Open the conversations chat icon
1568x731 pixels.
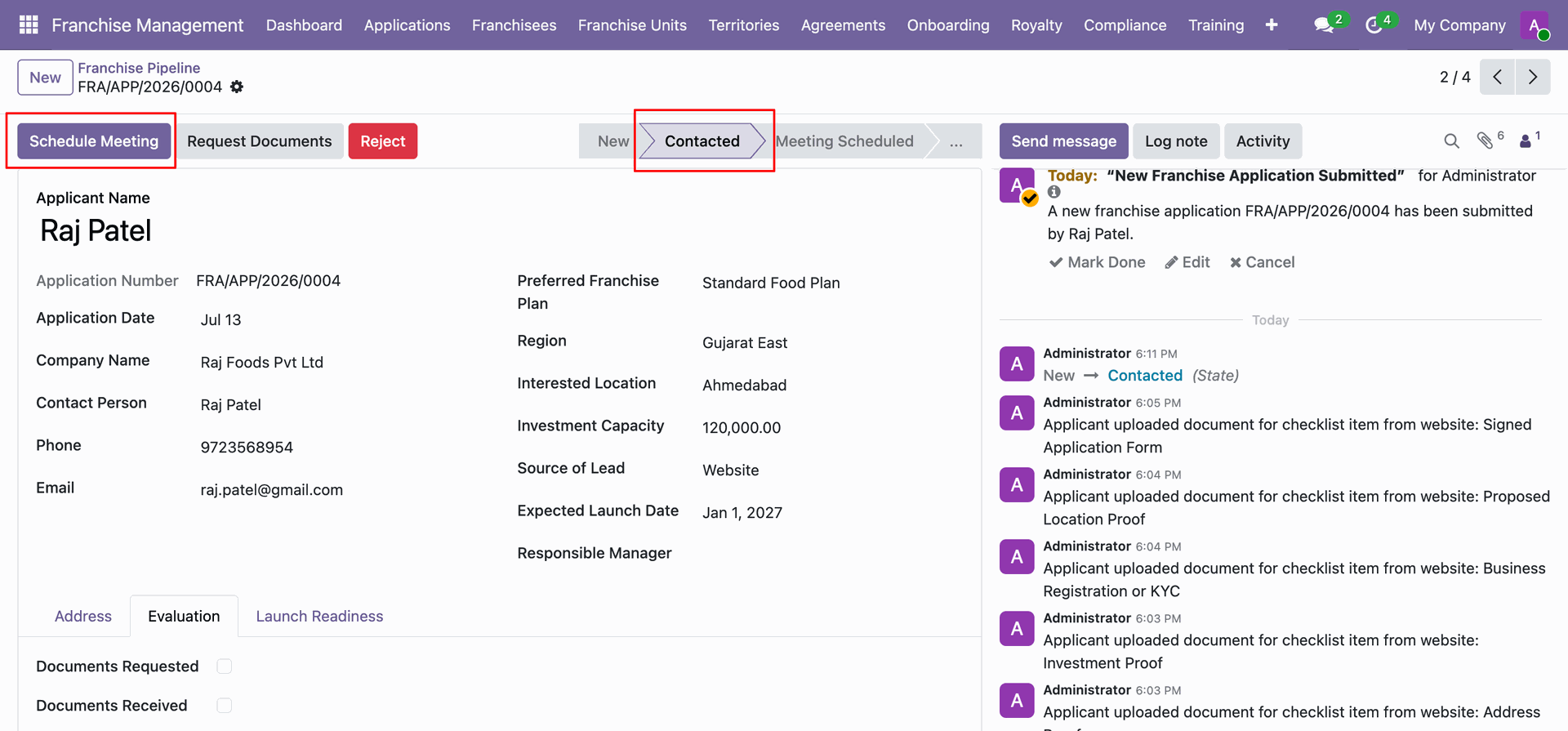point(1325,25)
